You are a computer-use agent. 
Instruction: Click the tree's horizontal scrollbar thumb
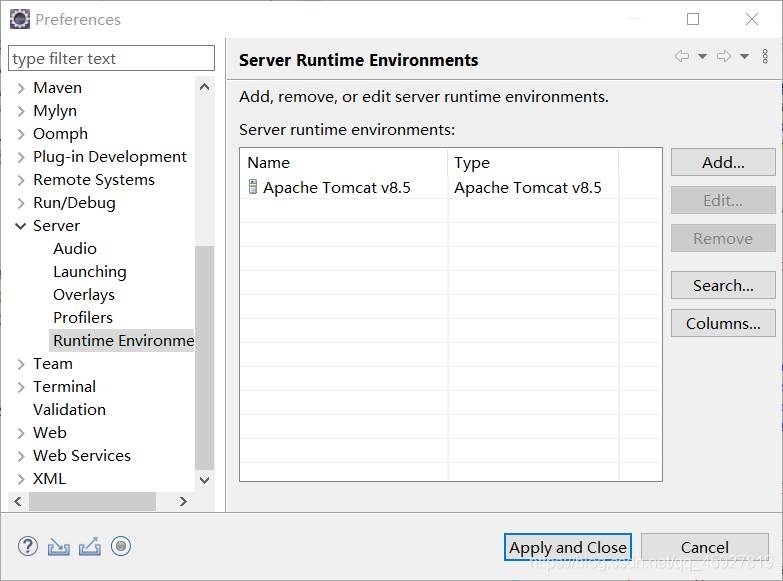click(x=92, y=501)
